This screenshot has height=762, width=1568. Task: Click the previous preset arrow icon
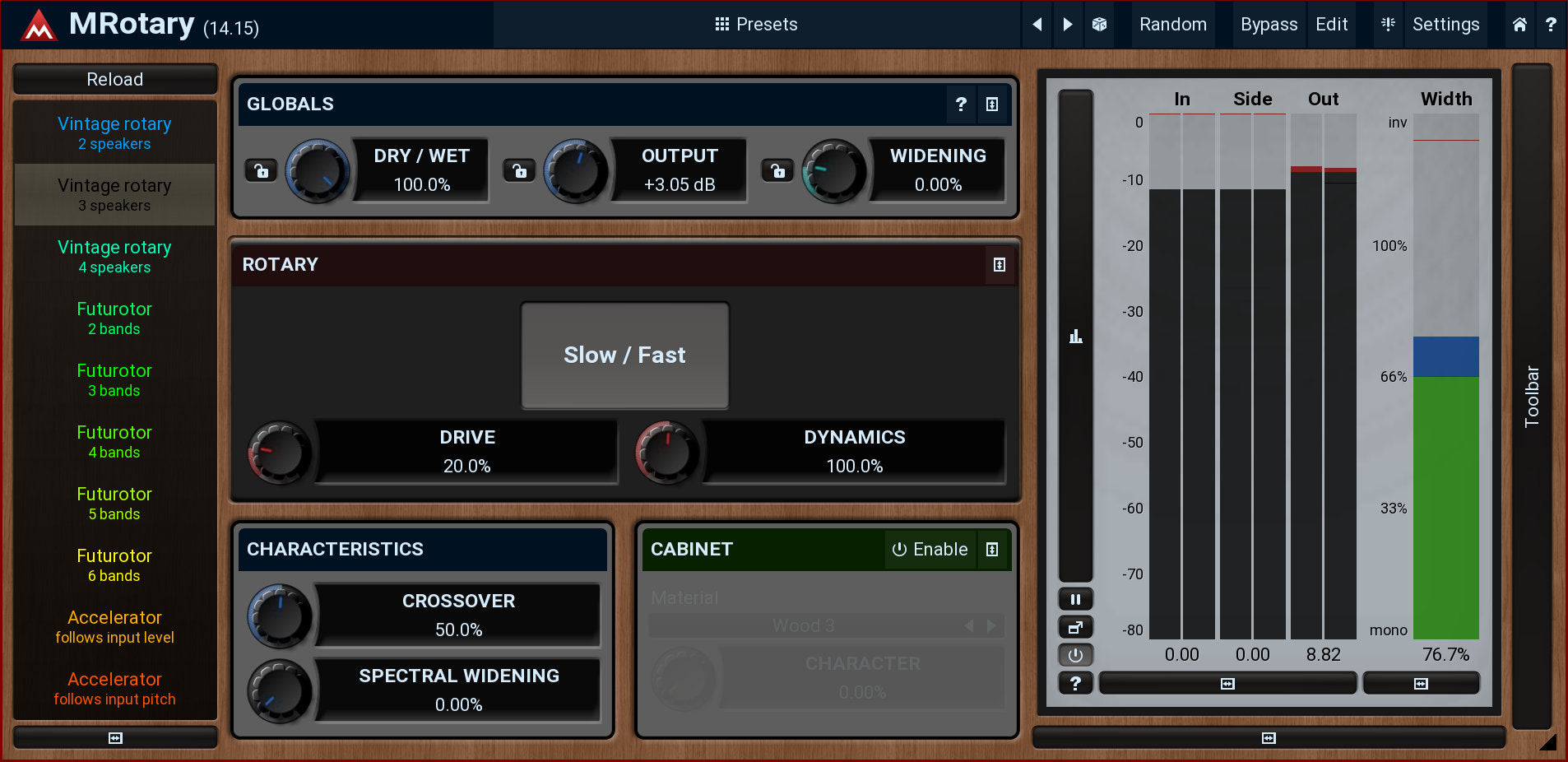tap(1037, 25)
